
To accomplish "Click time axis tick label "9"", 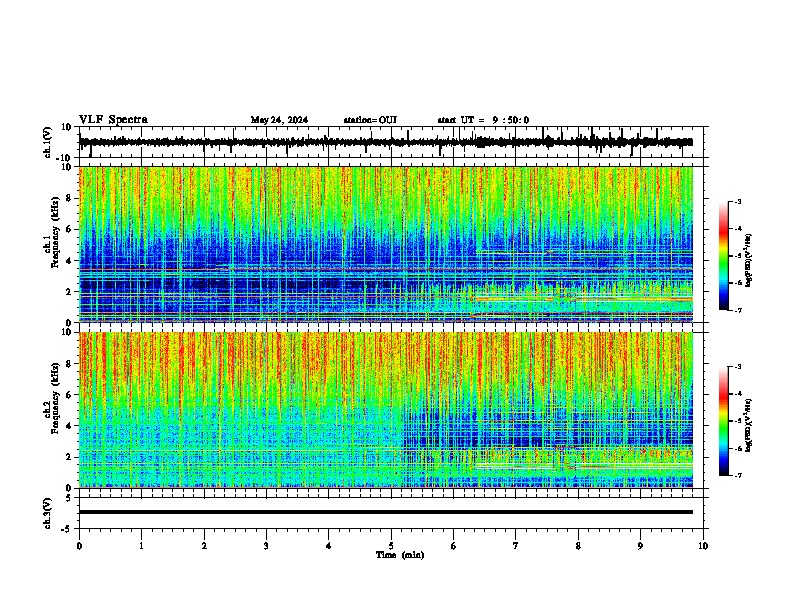I will point(640,546).
